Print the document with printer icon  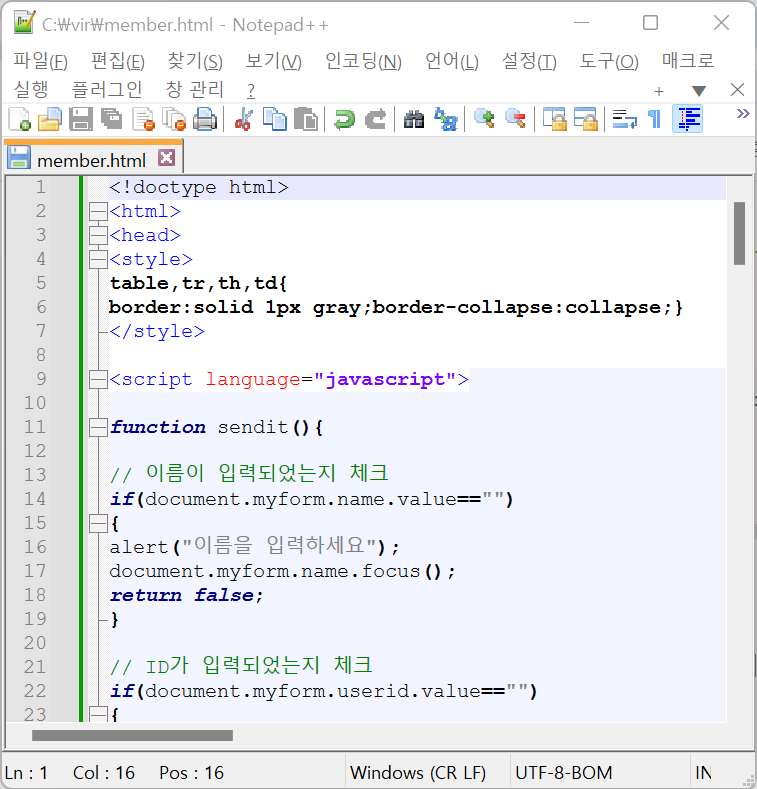click(x=205, y=120)
